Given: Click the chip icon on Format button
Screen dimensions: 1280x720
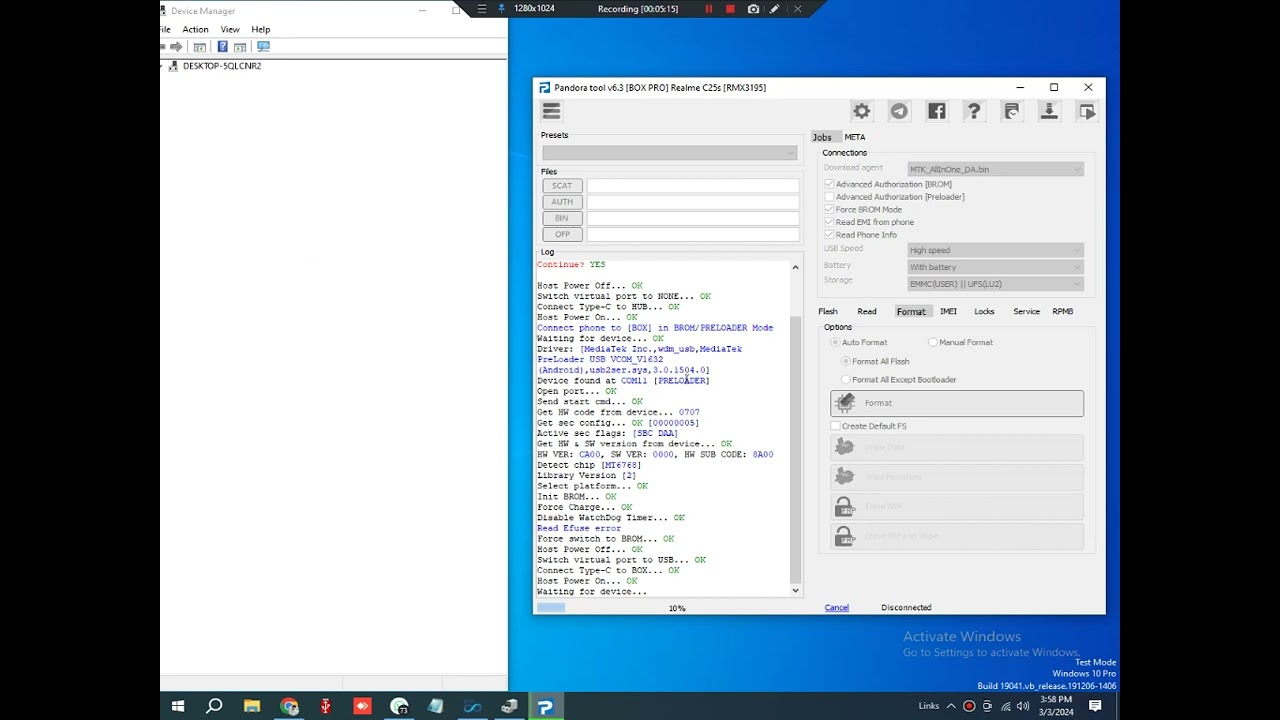Looking at the screenshot, I should (x=846, y=403).
